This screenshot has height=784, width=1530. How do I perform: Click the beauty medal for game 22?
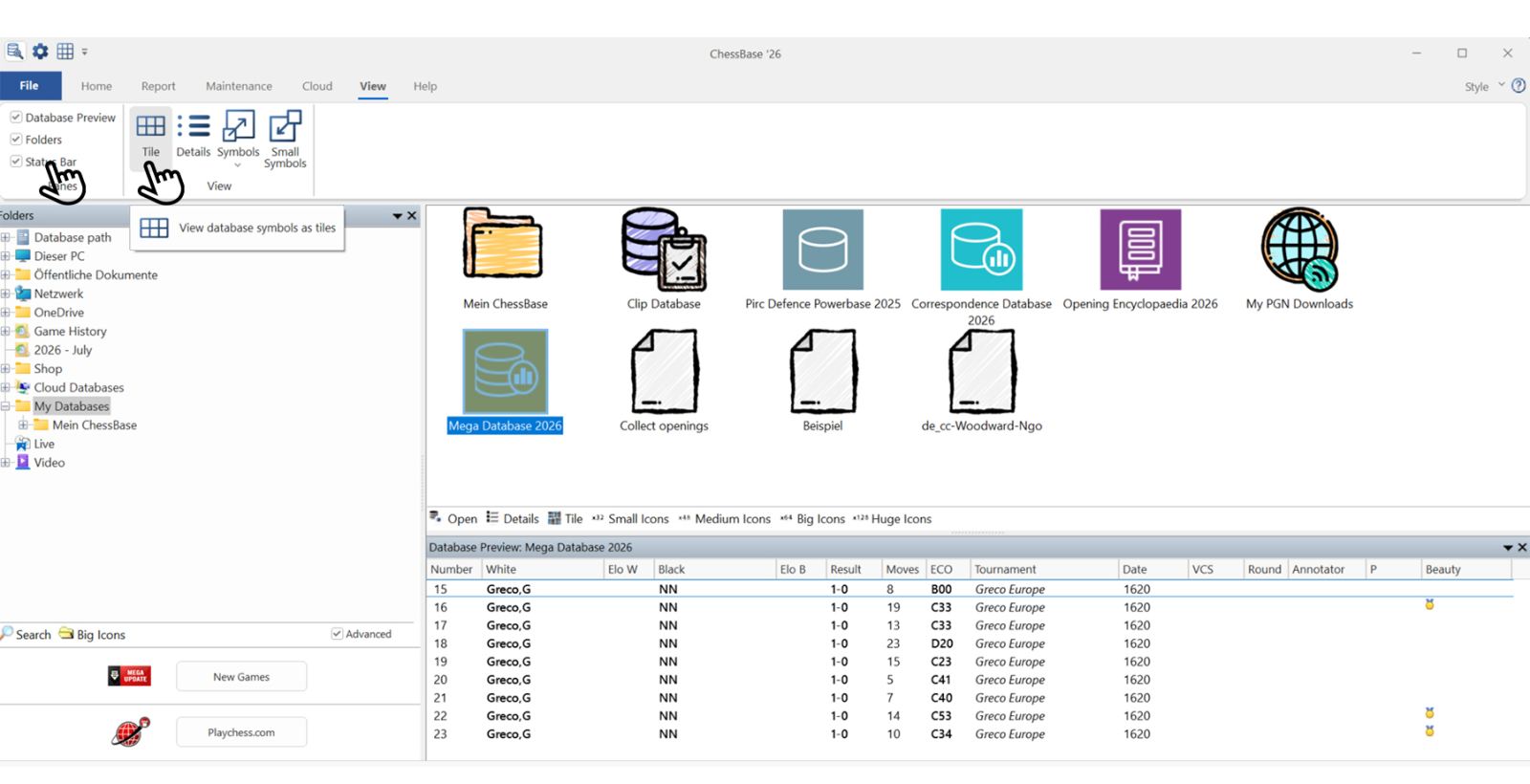[x=1430, y=713]
